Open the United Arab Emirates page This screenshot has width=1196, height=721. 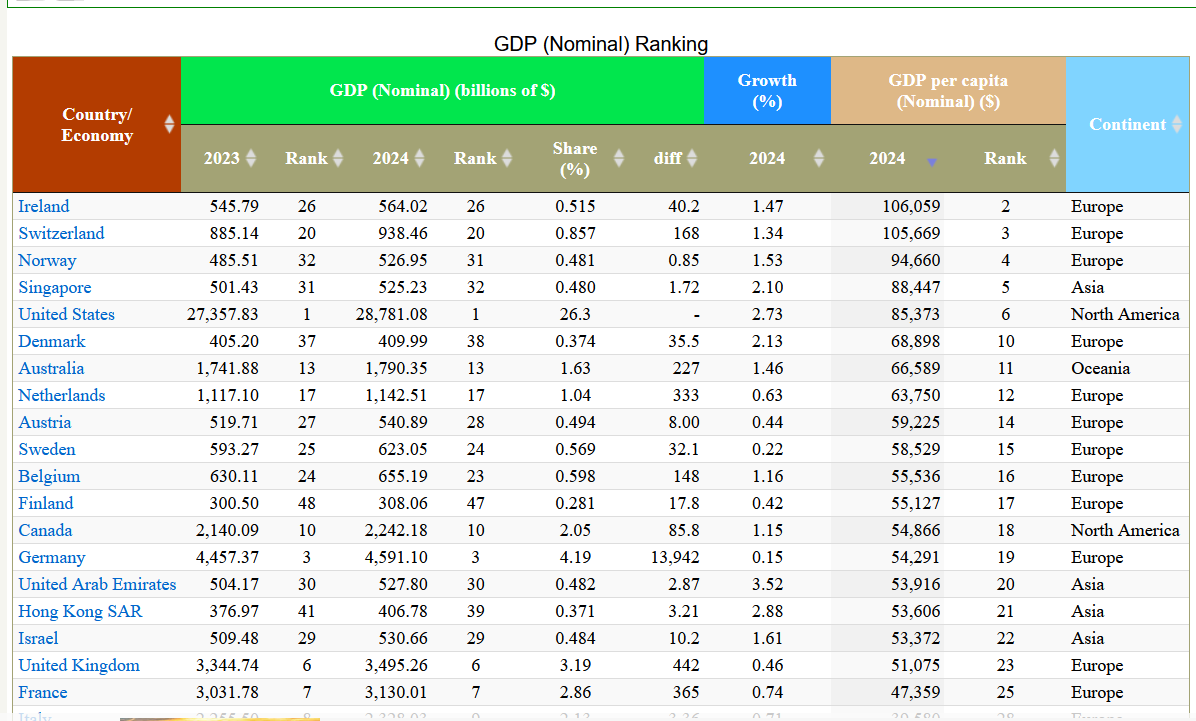(97, 584)
